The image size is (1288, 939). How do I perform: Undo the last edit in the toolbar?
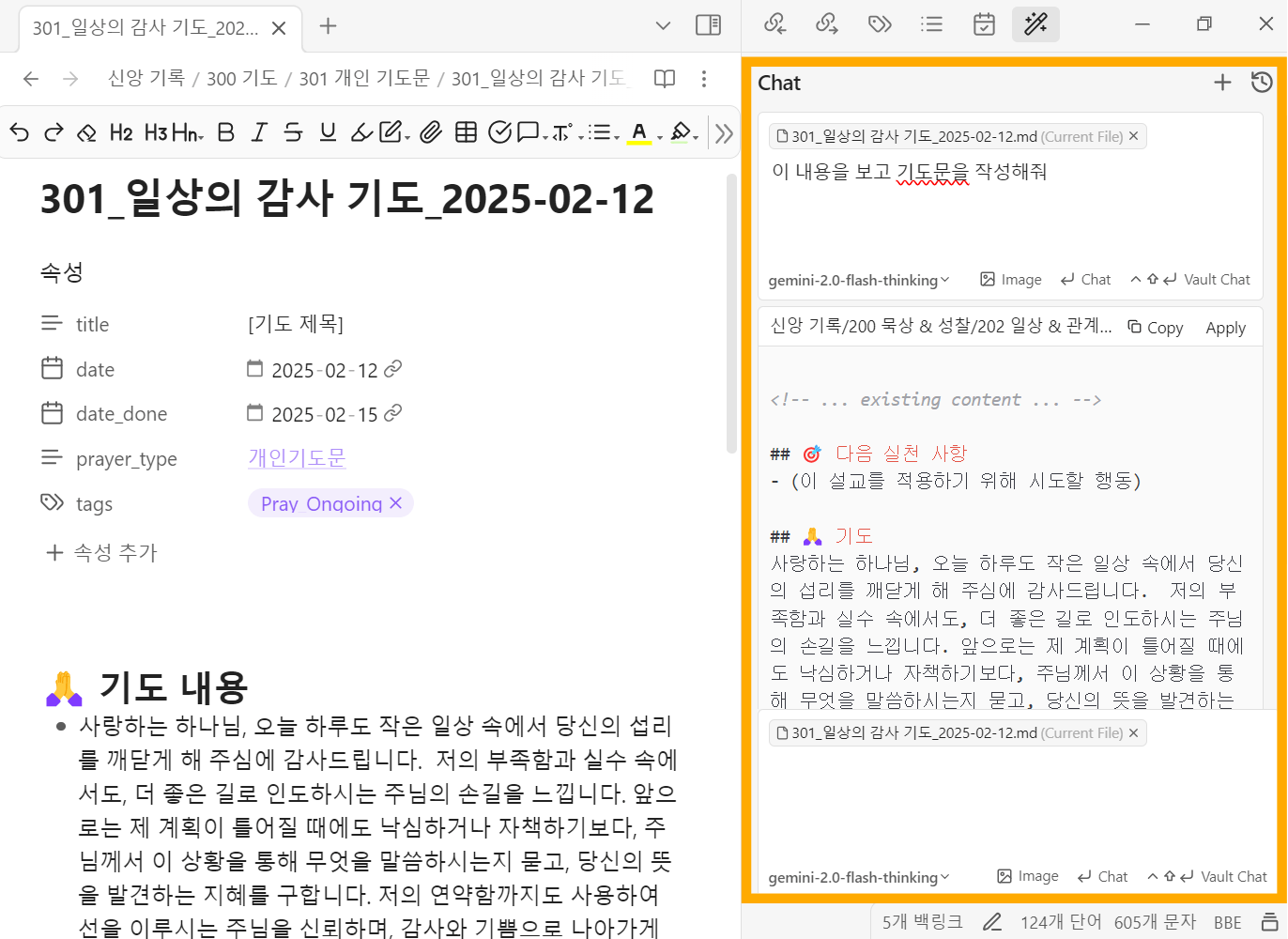[x=20, y=132]
